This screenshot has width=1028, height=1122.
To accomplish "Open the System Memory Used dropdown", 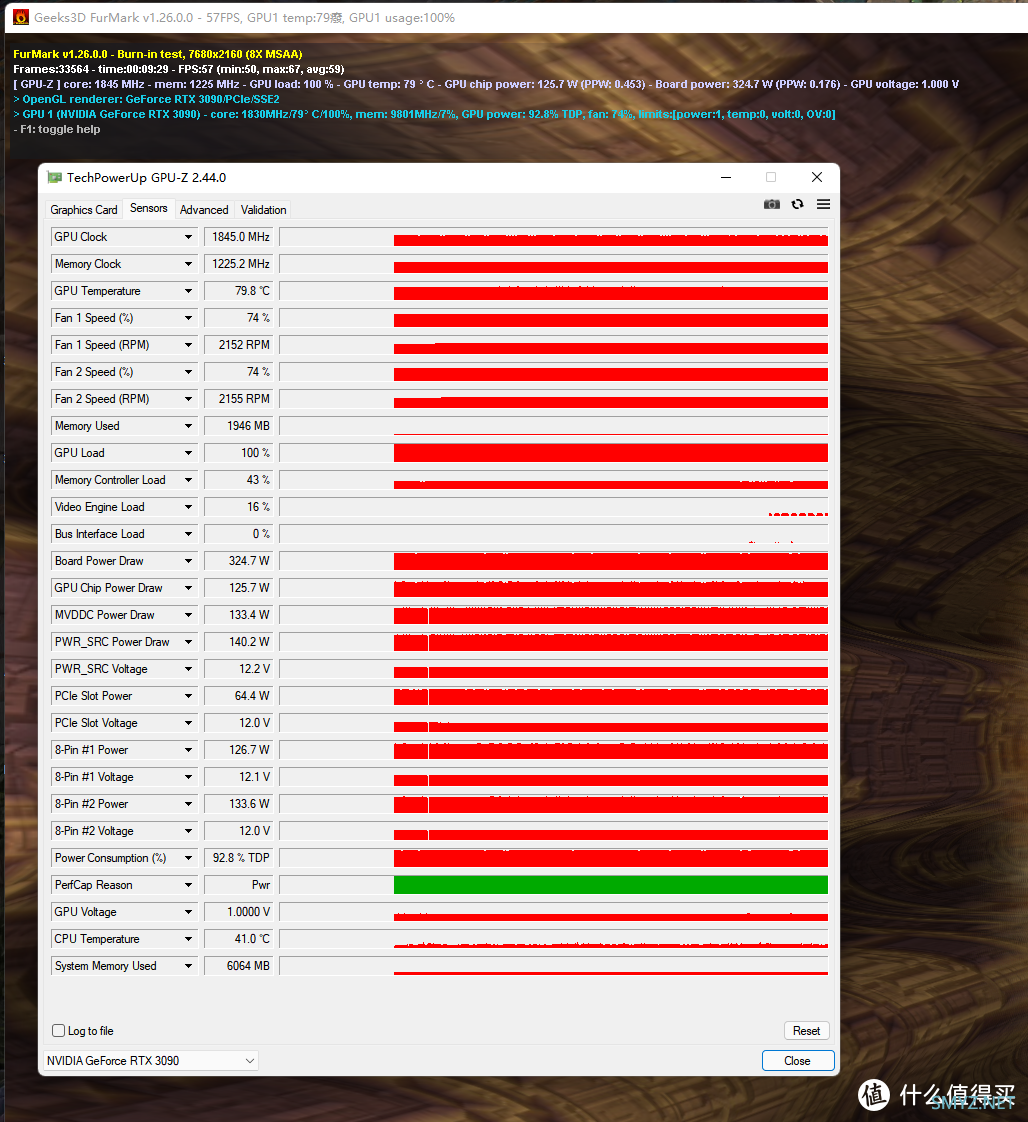I will click(188, 966).
